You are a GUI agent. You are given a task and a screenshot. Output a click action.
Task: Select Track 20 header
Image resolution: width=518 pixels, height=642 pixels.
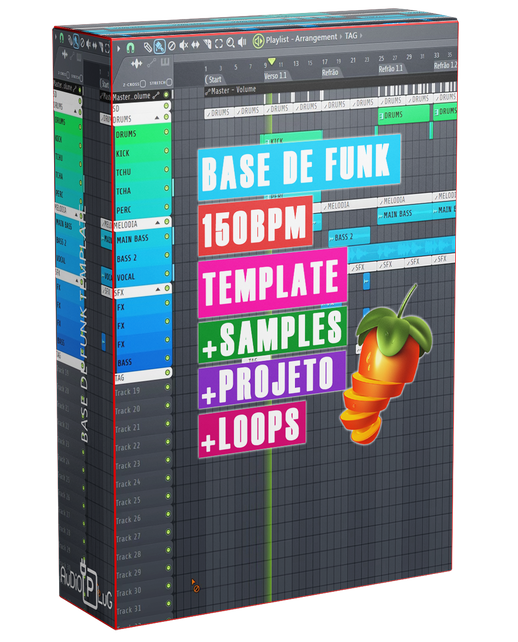143,409
